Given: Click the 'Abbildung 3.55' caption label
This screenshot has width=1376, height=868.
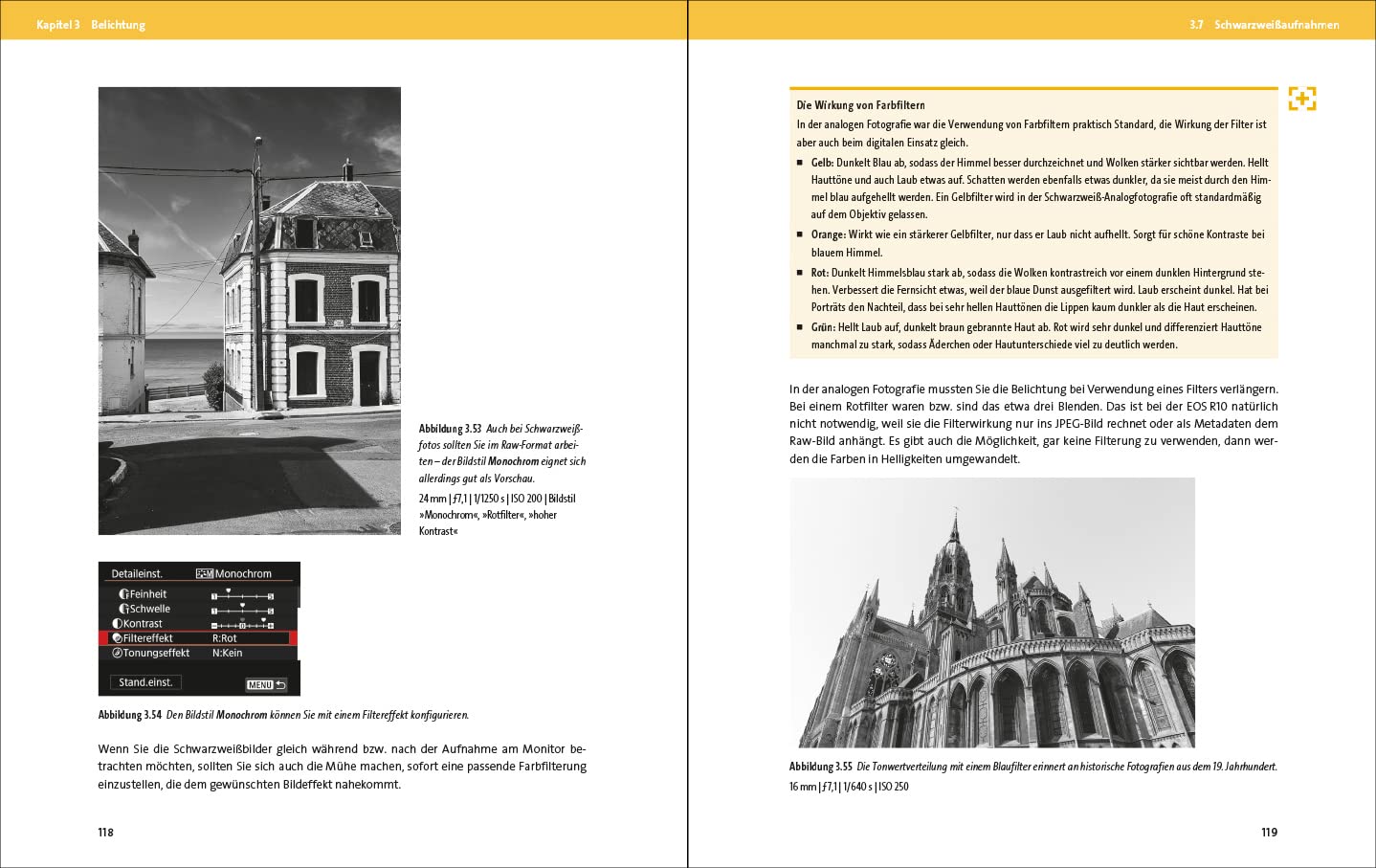Looking at the screenshot, I should 821,767.
